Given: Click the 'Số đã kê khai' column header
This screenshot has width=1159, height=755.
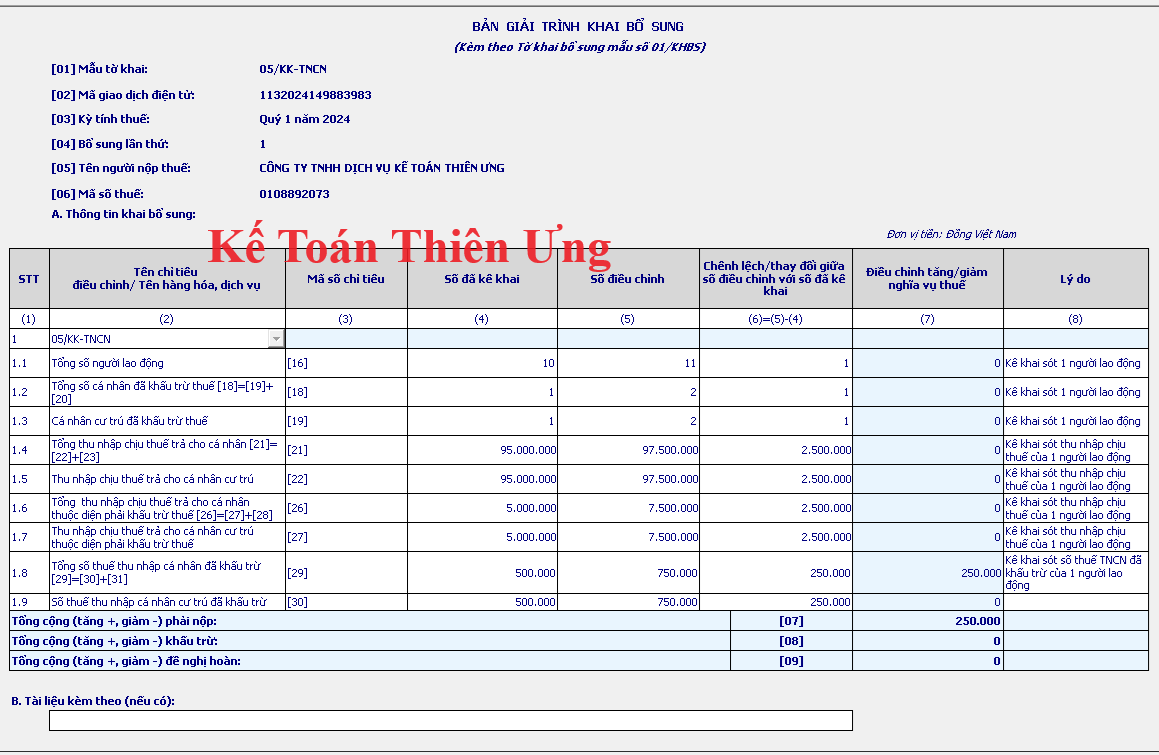Looking at the screenshot, I should pyautogui.click(x=482, y=279).
